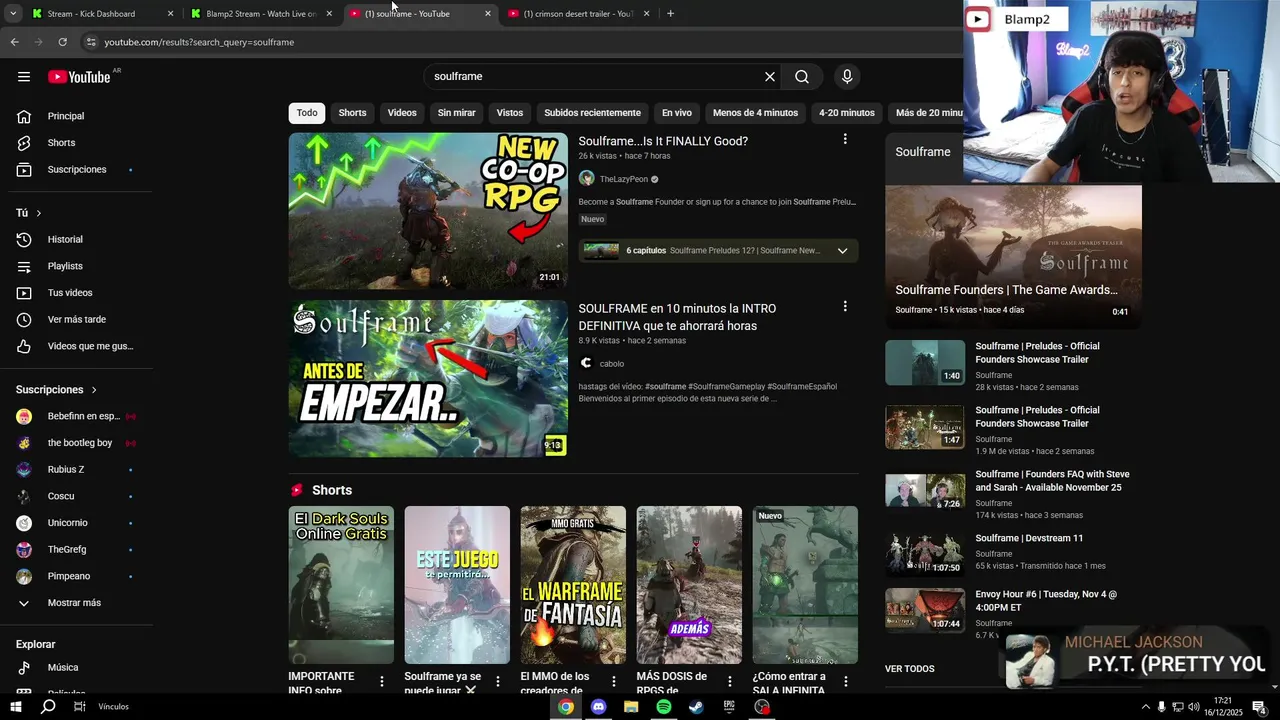Image resolution: width=1280 pixels, height=720 pixels.
Task: Open TheLazyPeon channel avatar
Action: [x=587, y=179]
